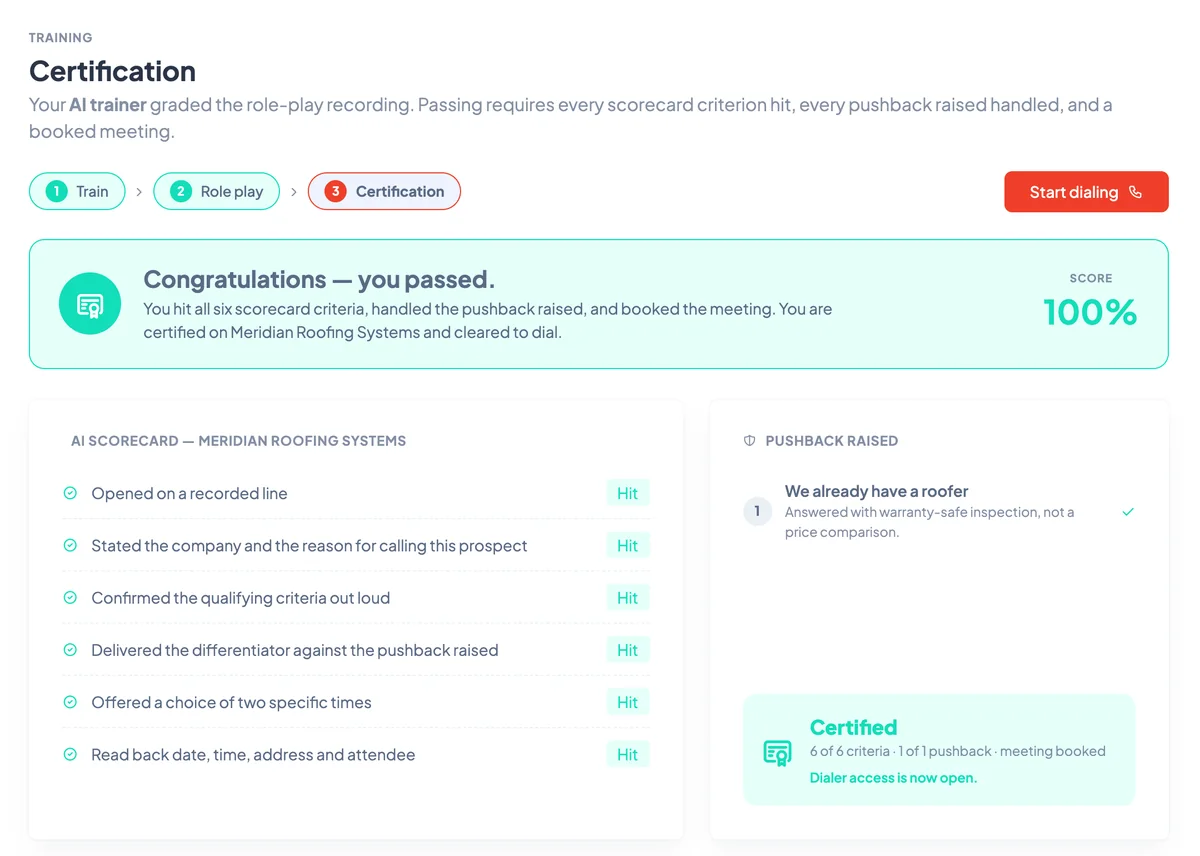Click the 'TRAINING' breadcrumb label
This screenshot has height=856, width=1200.
click(60, 37)
